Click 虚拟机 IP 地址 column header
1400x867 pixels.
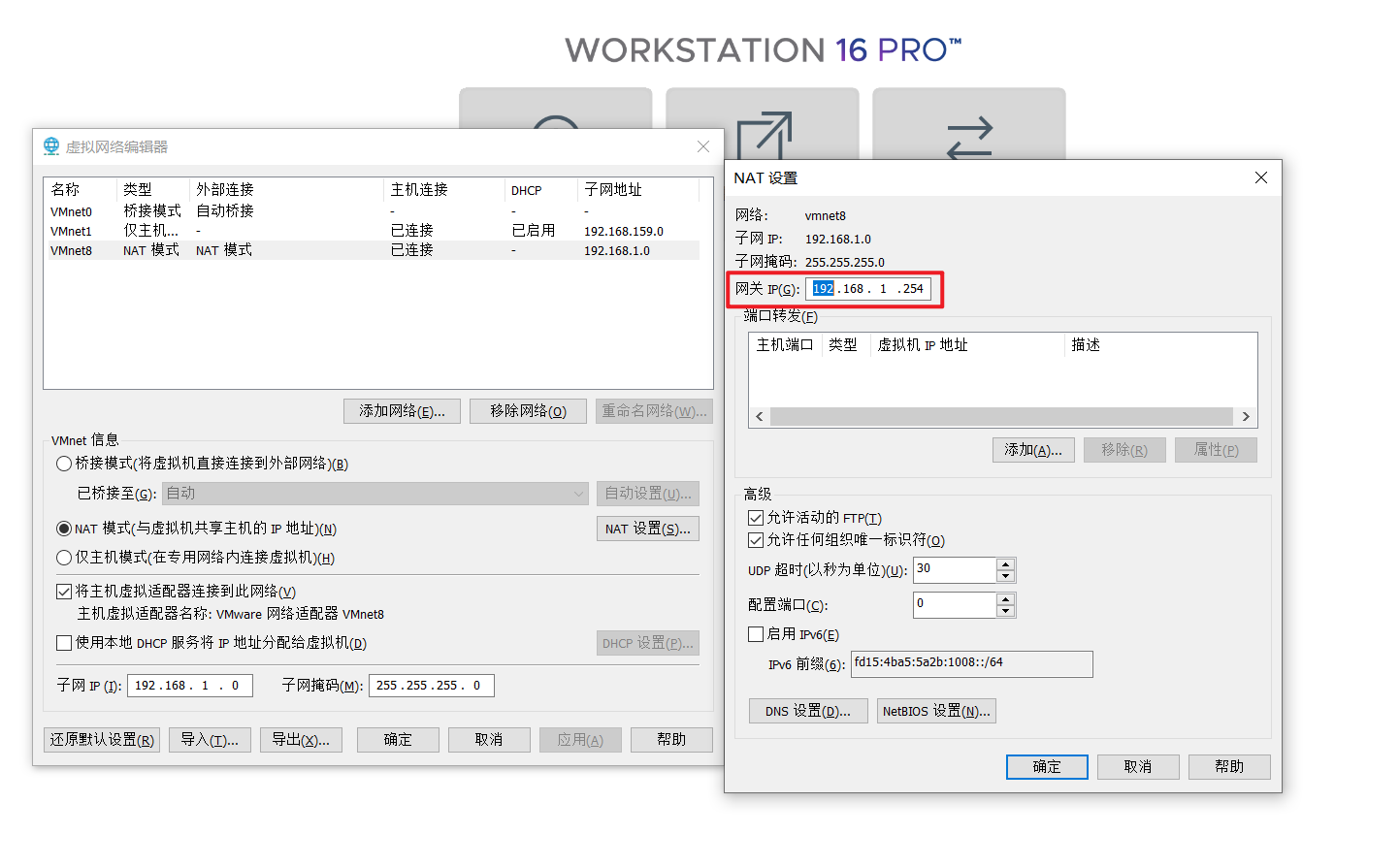(967, 345)
